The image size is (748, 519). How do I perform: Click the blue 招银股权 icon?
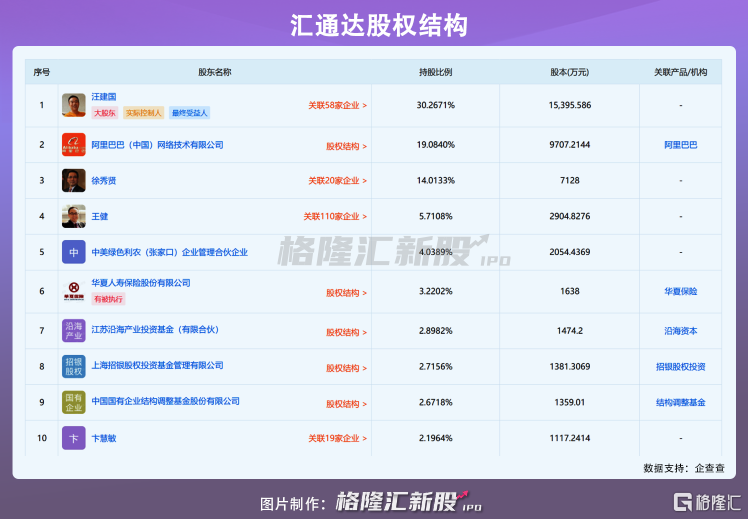[73, 366]
